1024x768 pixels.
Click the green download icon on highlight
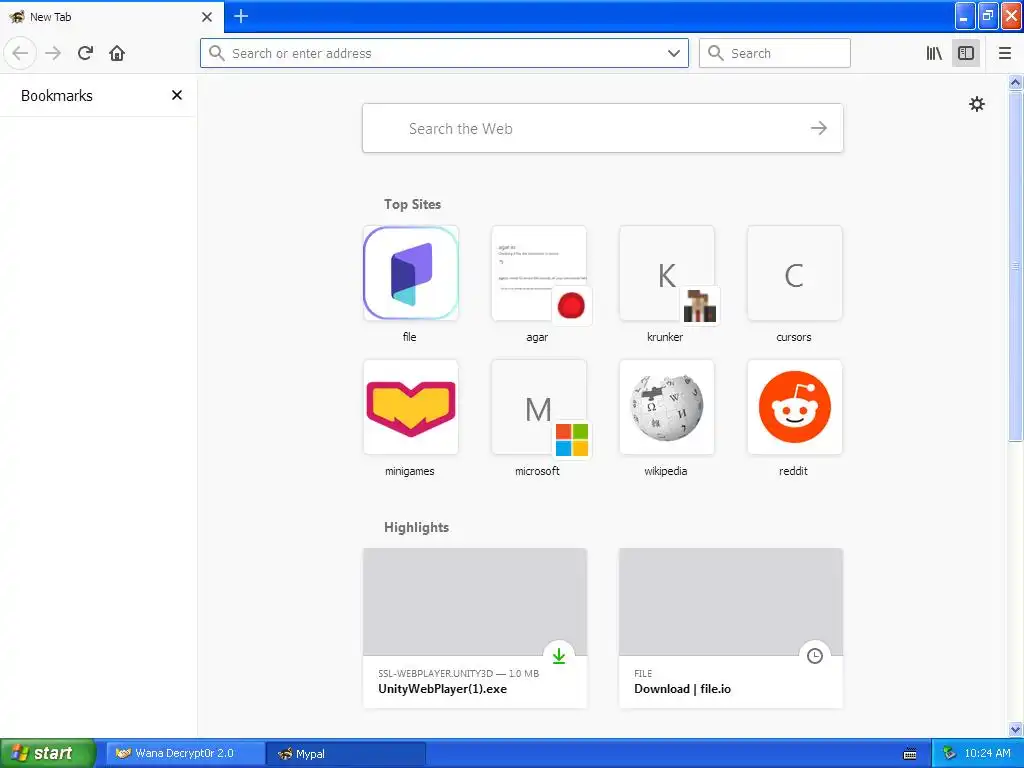pos(559,656)
